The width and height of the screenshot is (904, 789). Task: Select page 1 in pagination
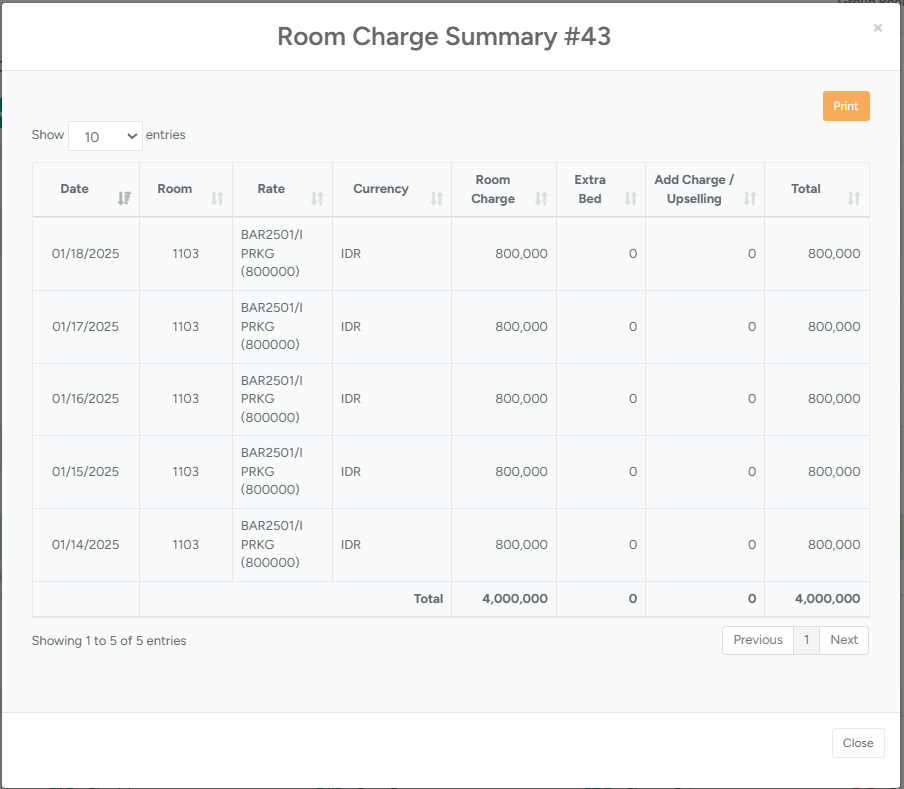(x=806, y=640)
